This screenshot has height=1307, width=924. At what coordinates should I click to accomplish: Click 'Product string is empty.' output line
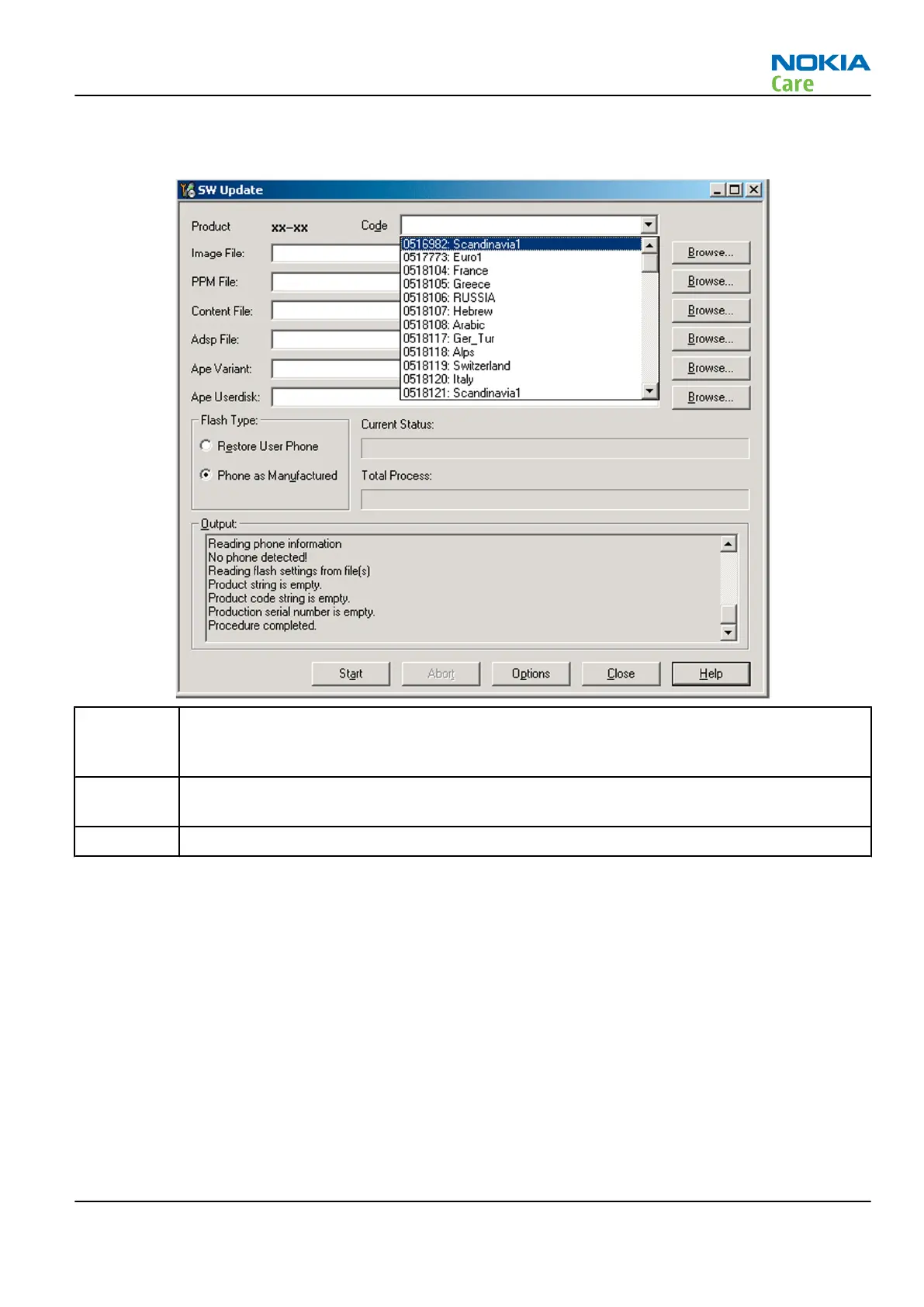[x=265, y=584]
